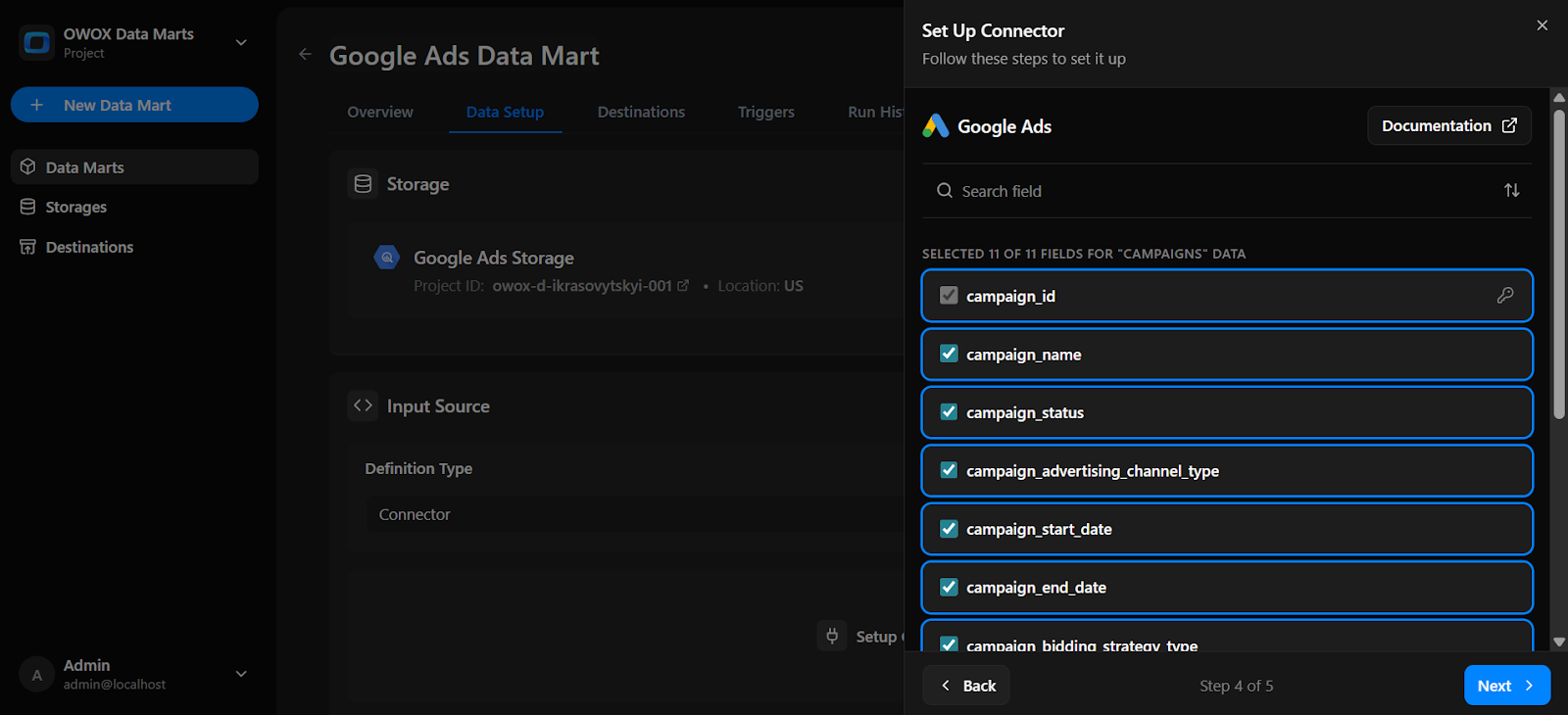Click the OWOX Data Marts logo icon

(37, 42)
